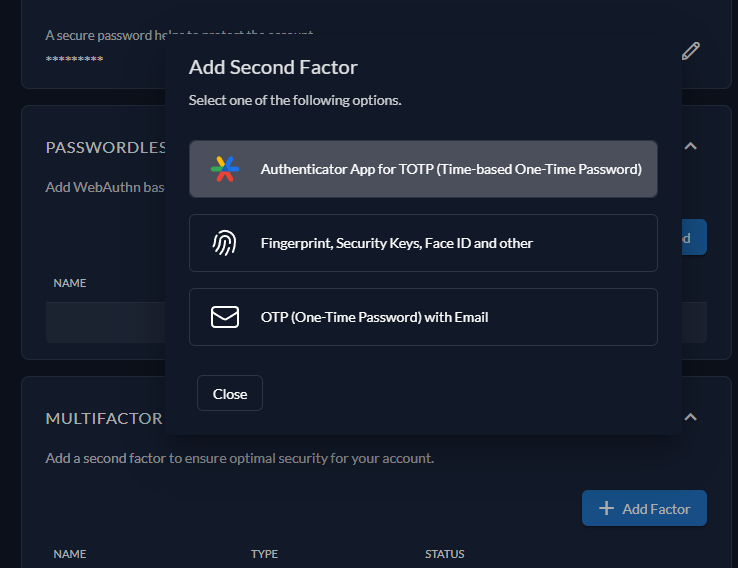Click the NAME header in Passwordless table
This screenshot has height=568, width=738.
(x=70, y=283)
